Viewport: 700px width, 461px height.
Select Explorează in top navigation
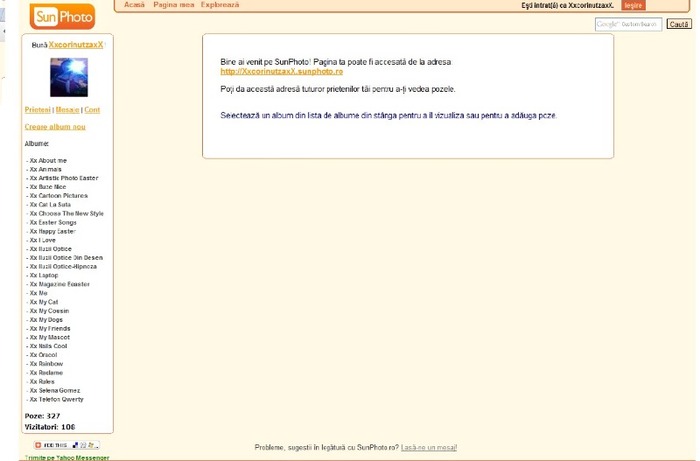pos(219,5)
